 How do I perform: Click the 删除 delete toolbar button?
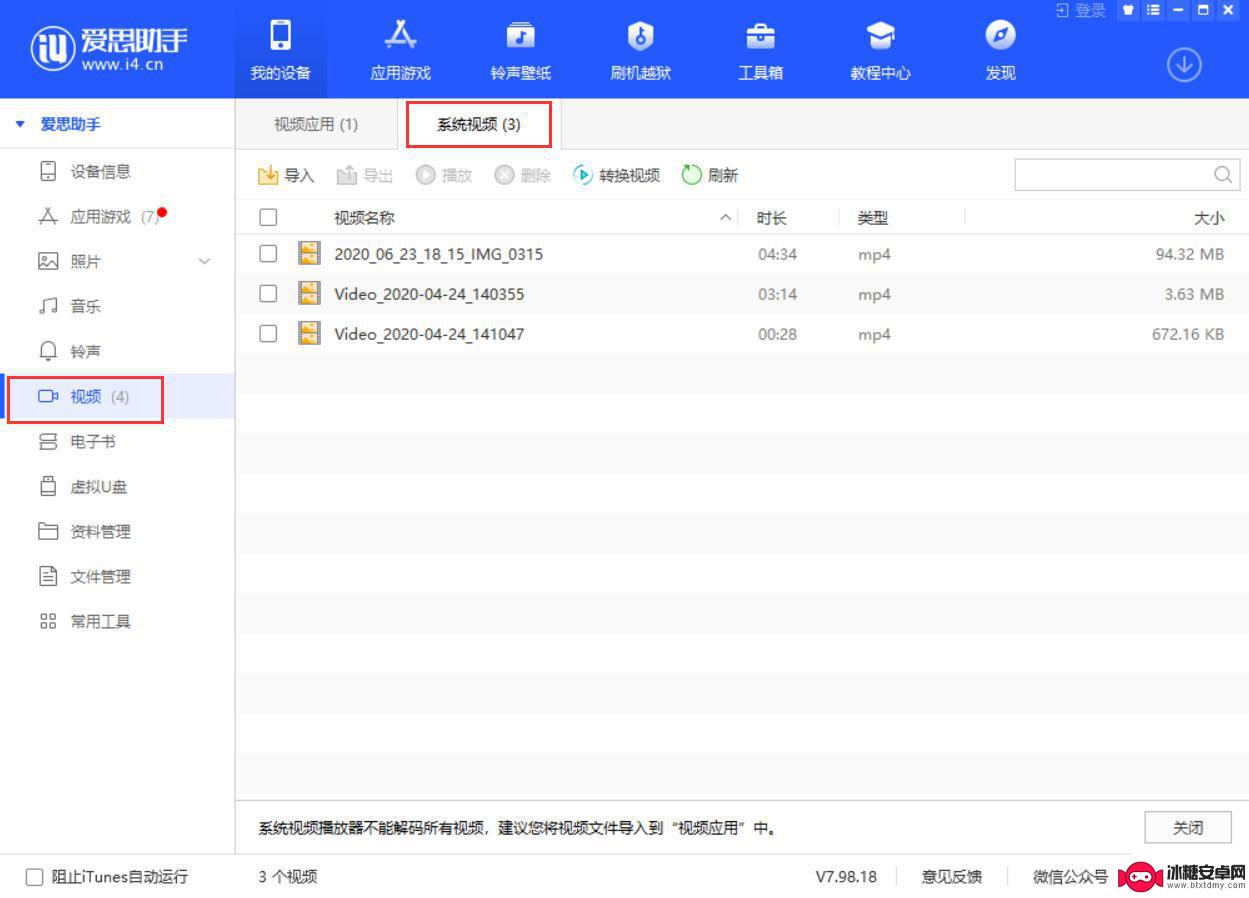click(523, 175)
